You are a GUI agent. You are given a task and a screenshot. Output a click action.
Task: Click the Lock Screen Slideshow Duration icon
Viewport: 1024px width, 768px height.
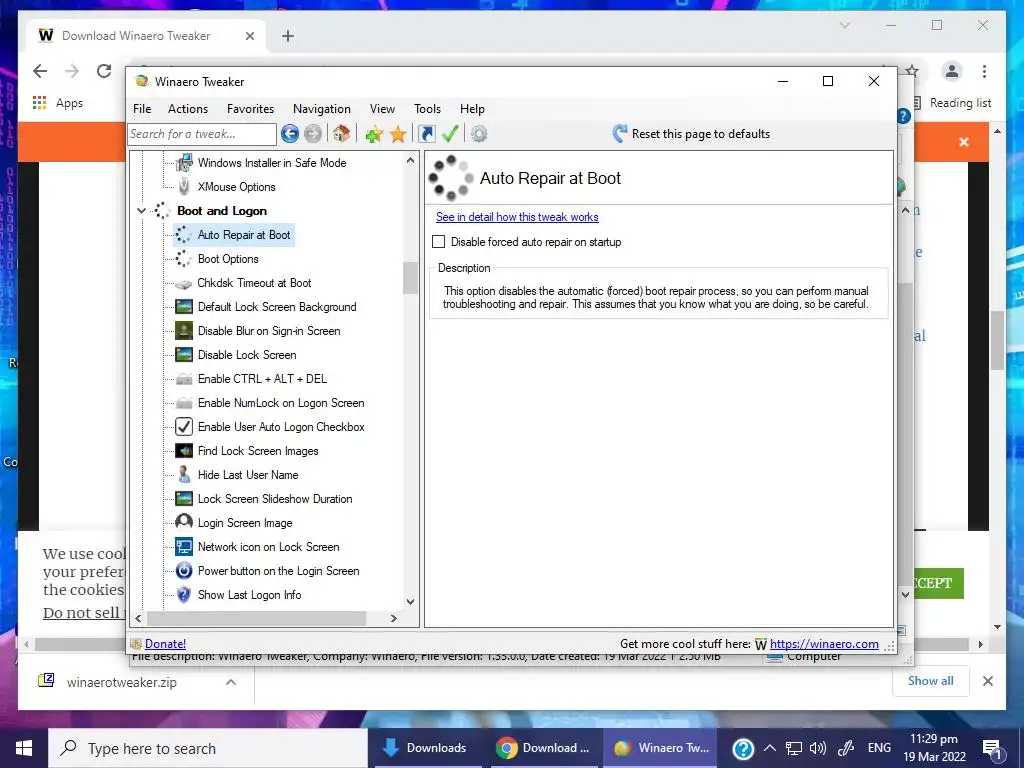[184, 499]
